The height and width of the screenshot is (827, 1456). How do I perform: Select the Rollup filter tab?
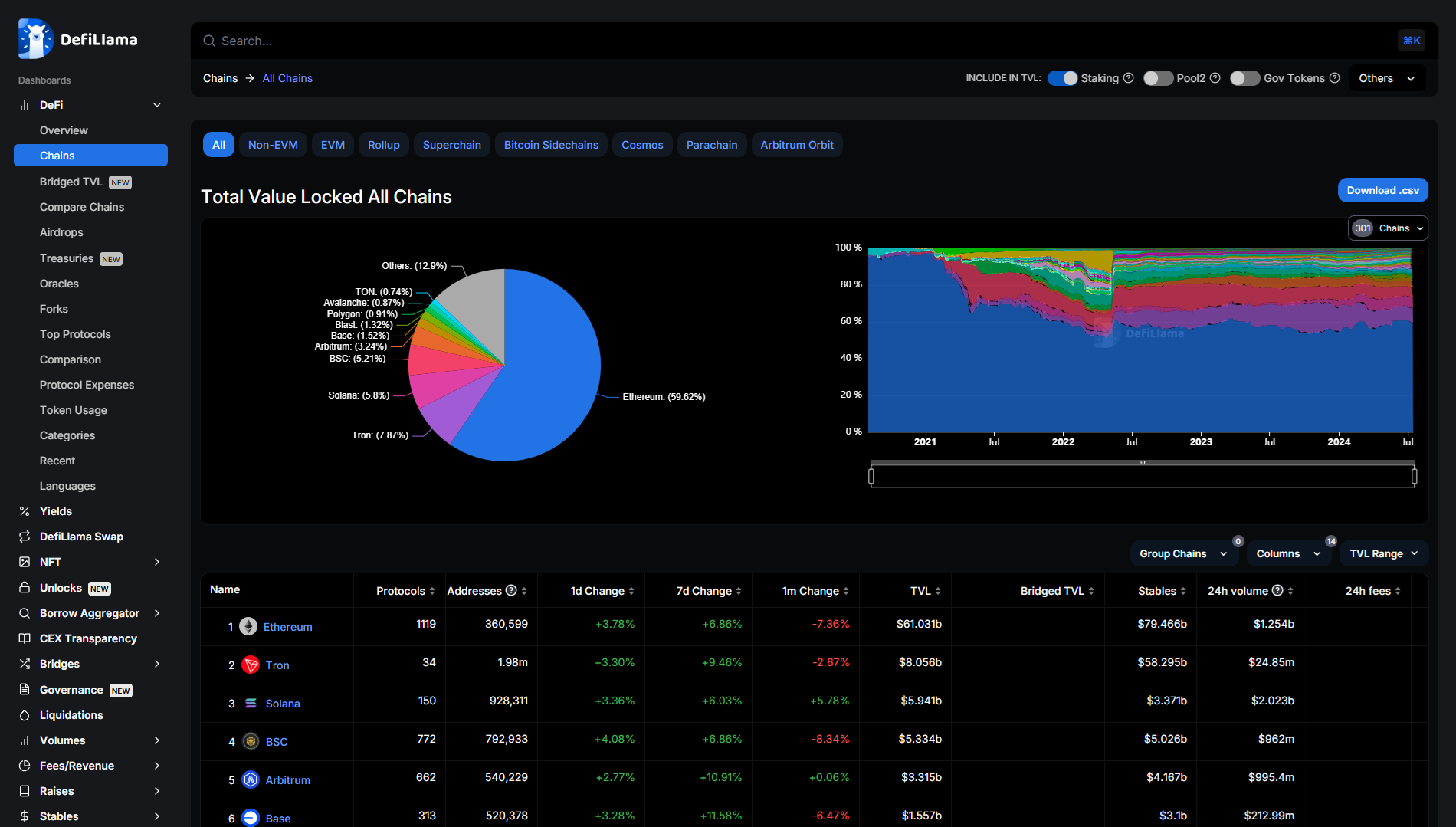click(x=384, y=145)
